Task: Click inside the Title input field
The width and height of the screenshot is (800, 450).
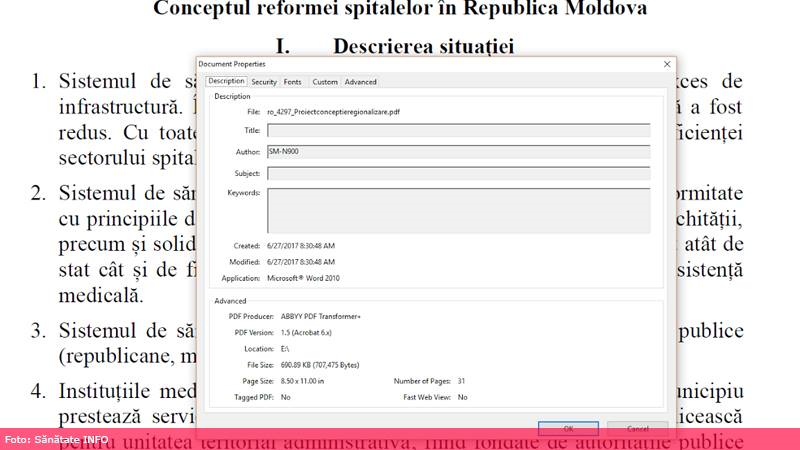Action: point(458,130)
